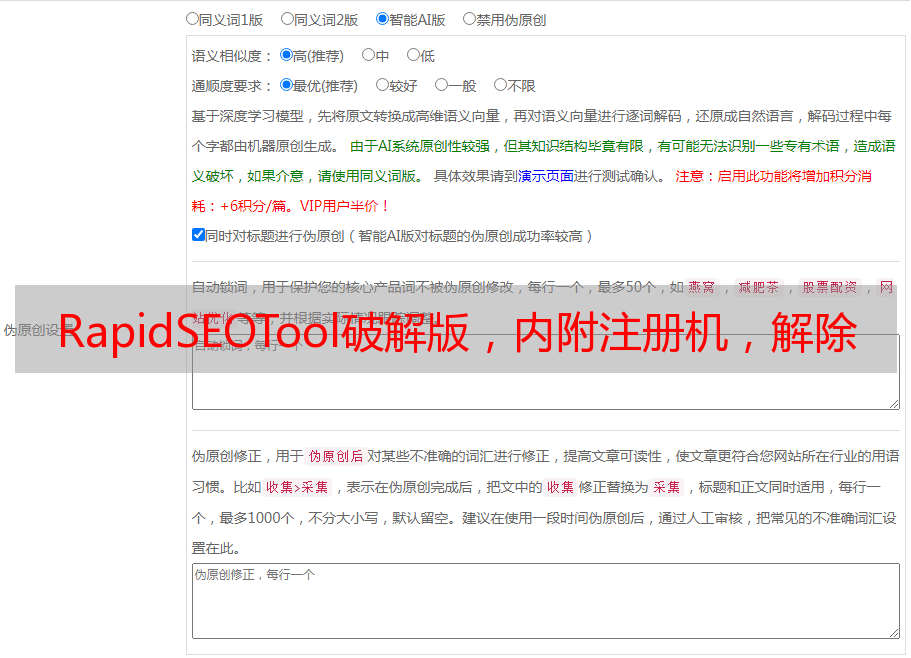Set 通顺度要求 to 最优(推荐)
Screen dimensions: 911x658
tap(286, 85)
